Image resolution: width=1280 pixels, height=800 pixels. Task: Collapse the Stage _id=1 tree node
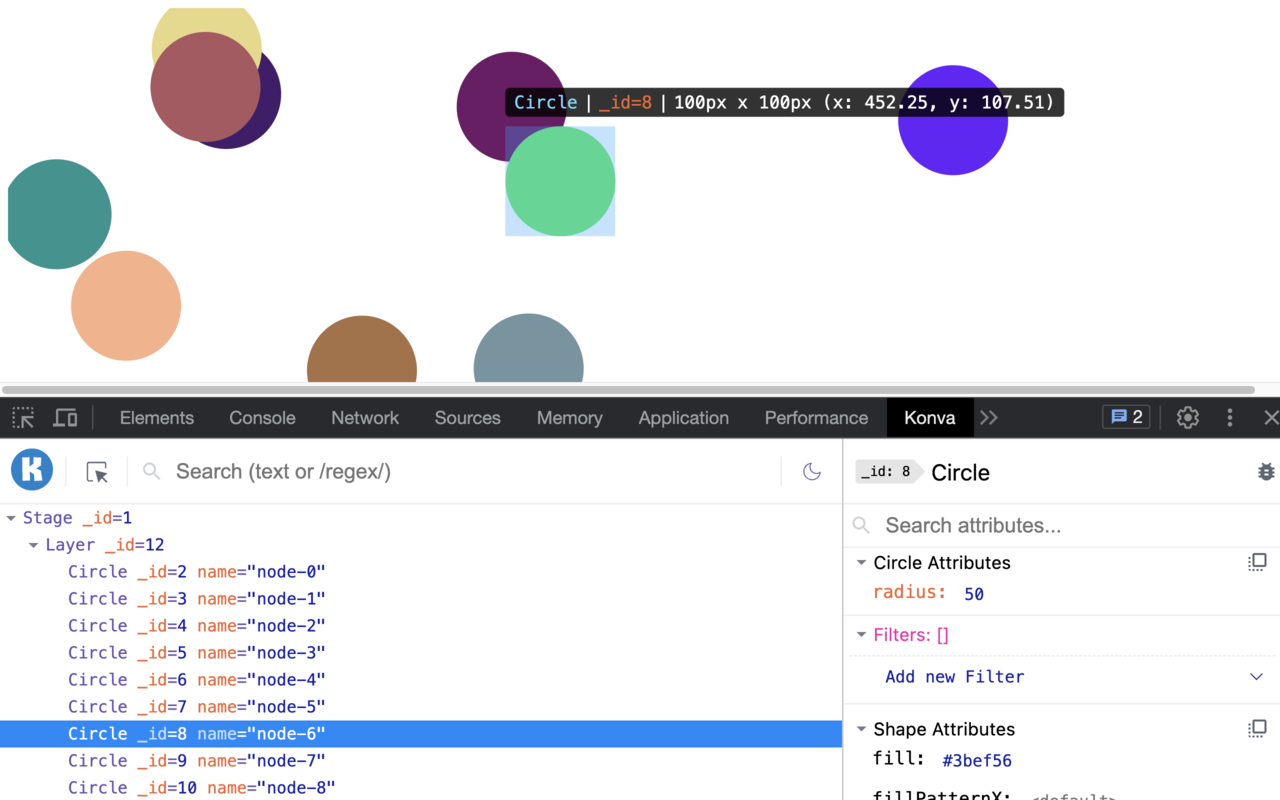point(13,517)
